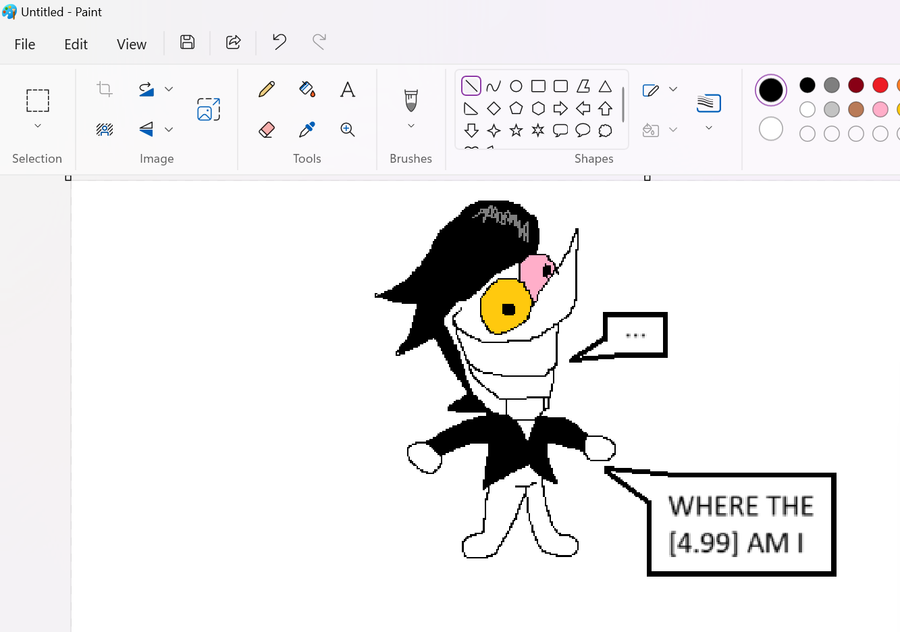The width and height of the screenshot is (900, 632).
Task: Select the Text tool
Action: (347, 90)
